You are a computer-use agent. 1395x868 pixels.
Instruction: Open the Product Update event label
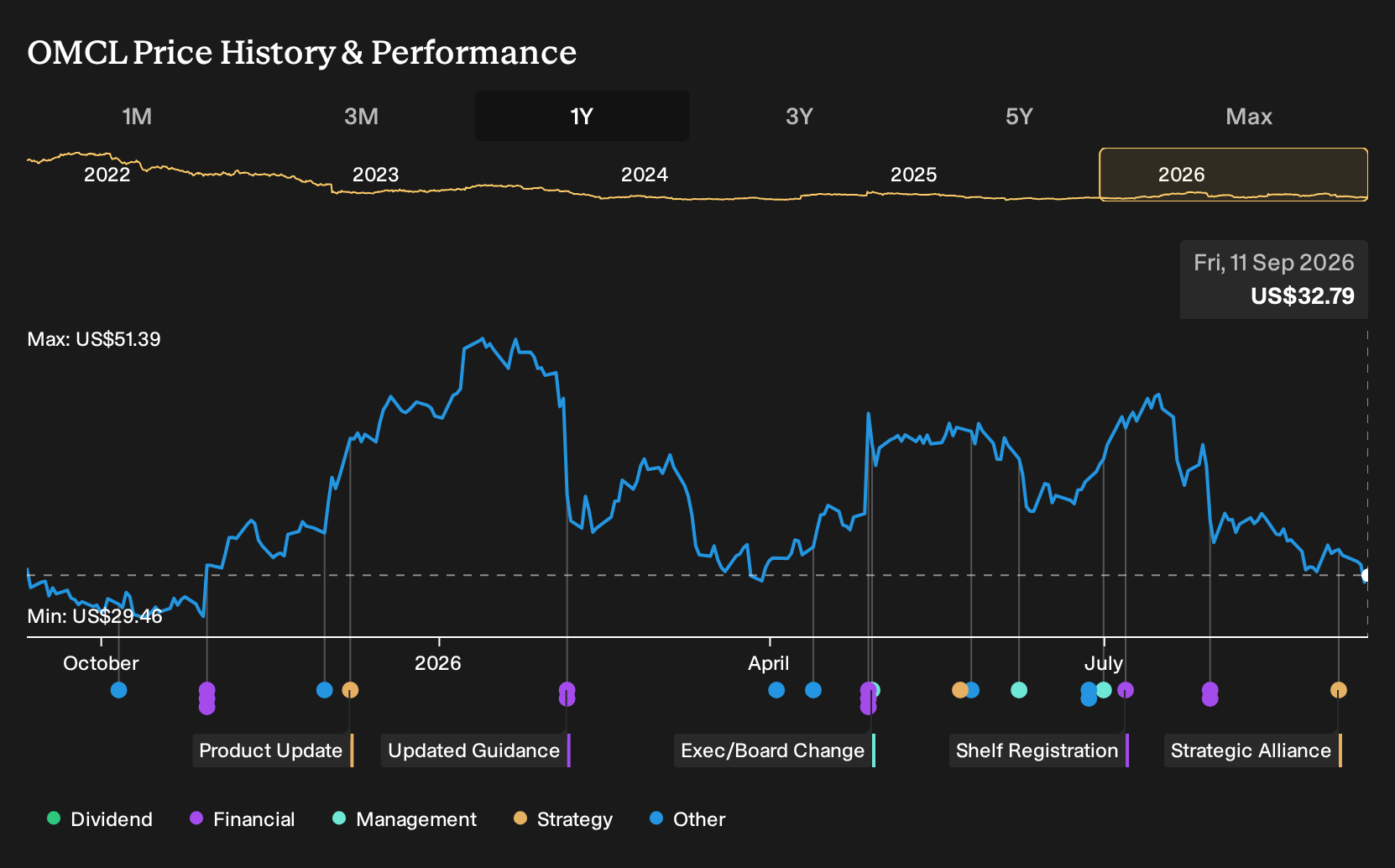point(273,750)
